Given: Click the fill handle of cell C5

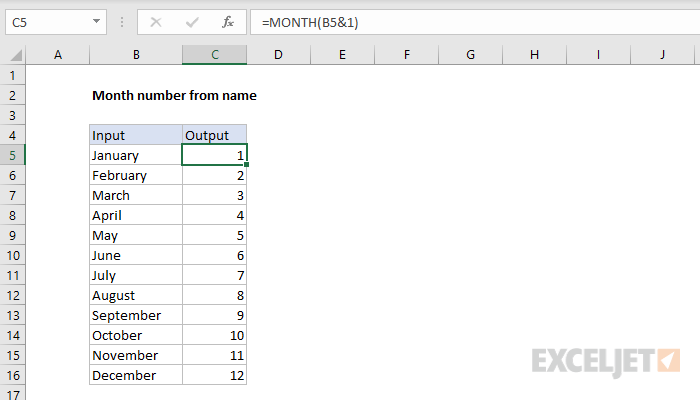Looking at the screenshot, I should click(x=246, y=165).
